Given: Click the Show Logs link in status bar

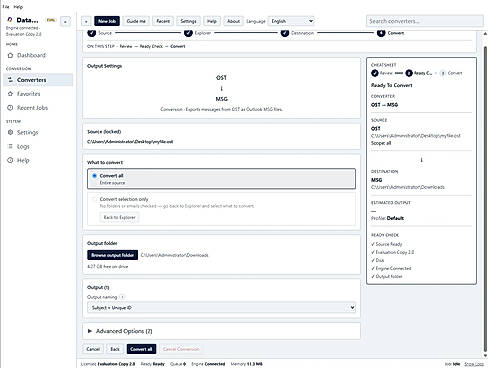Looking at the screenshot, I should tap(474, 364).
